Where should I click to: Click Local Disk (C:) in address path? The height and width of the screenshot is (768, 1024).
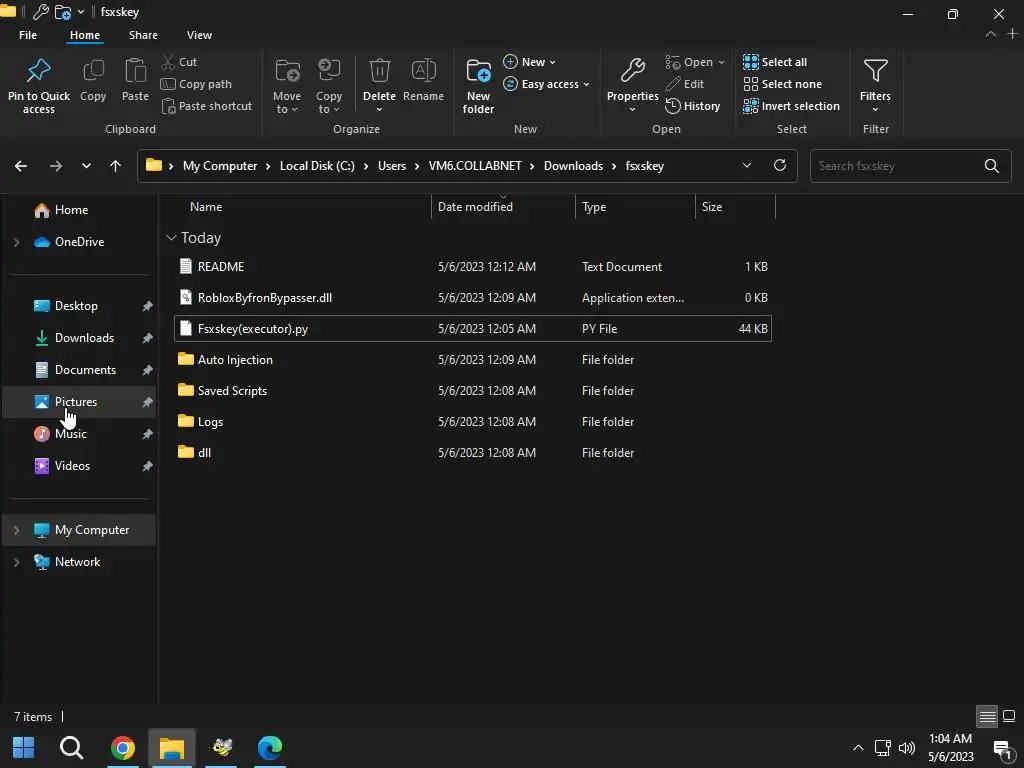(317, 166)
